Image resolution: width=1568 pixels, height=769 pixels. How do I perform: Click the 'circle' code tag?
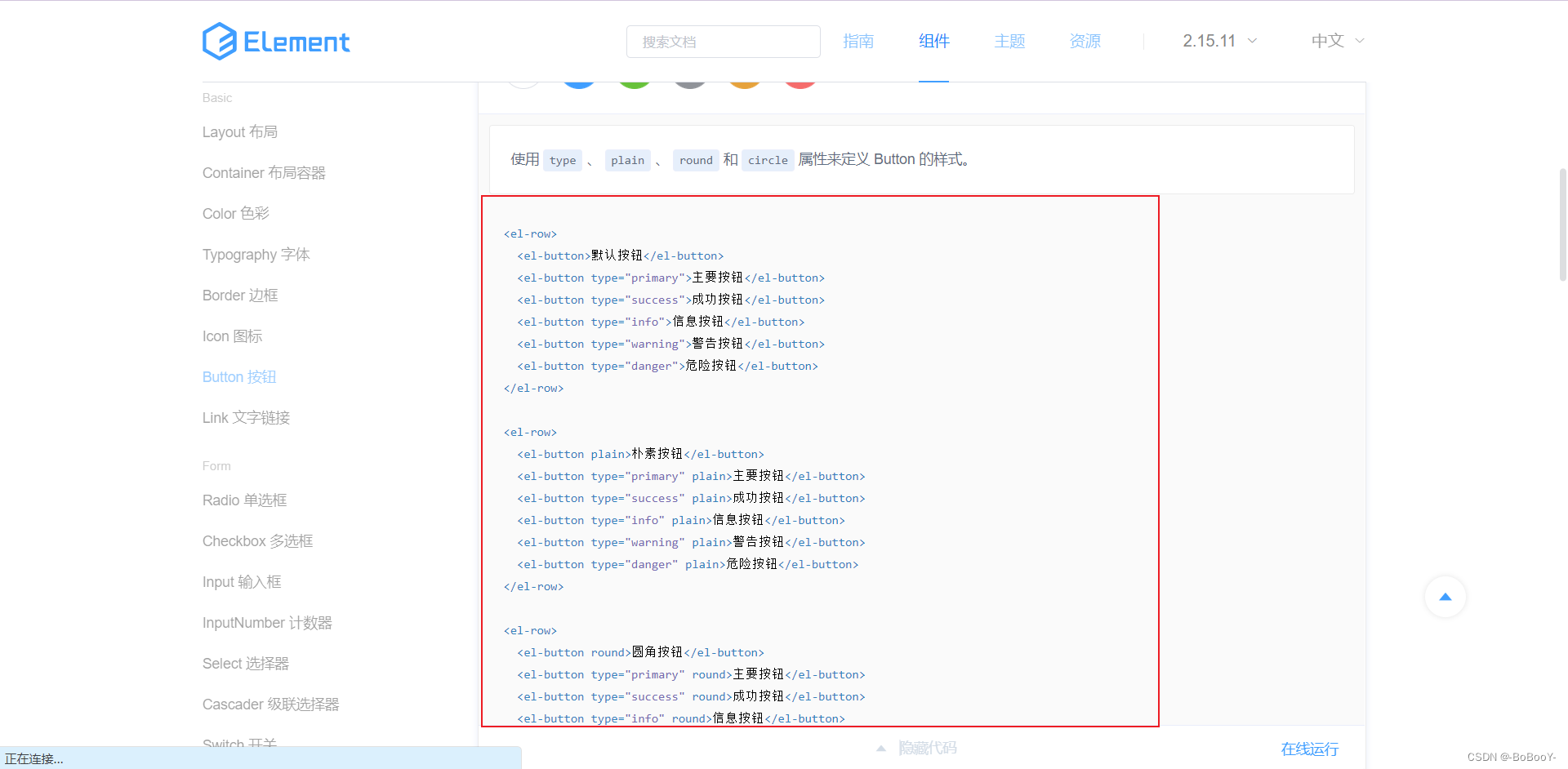click(768, 160)
